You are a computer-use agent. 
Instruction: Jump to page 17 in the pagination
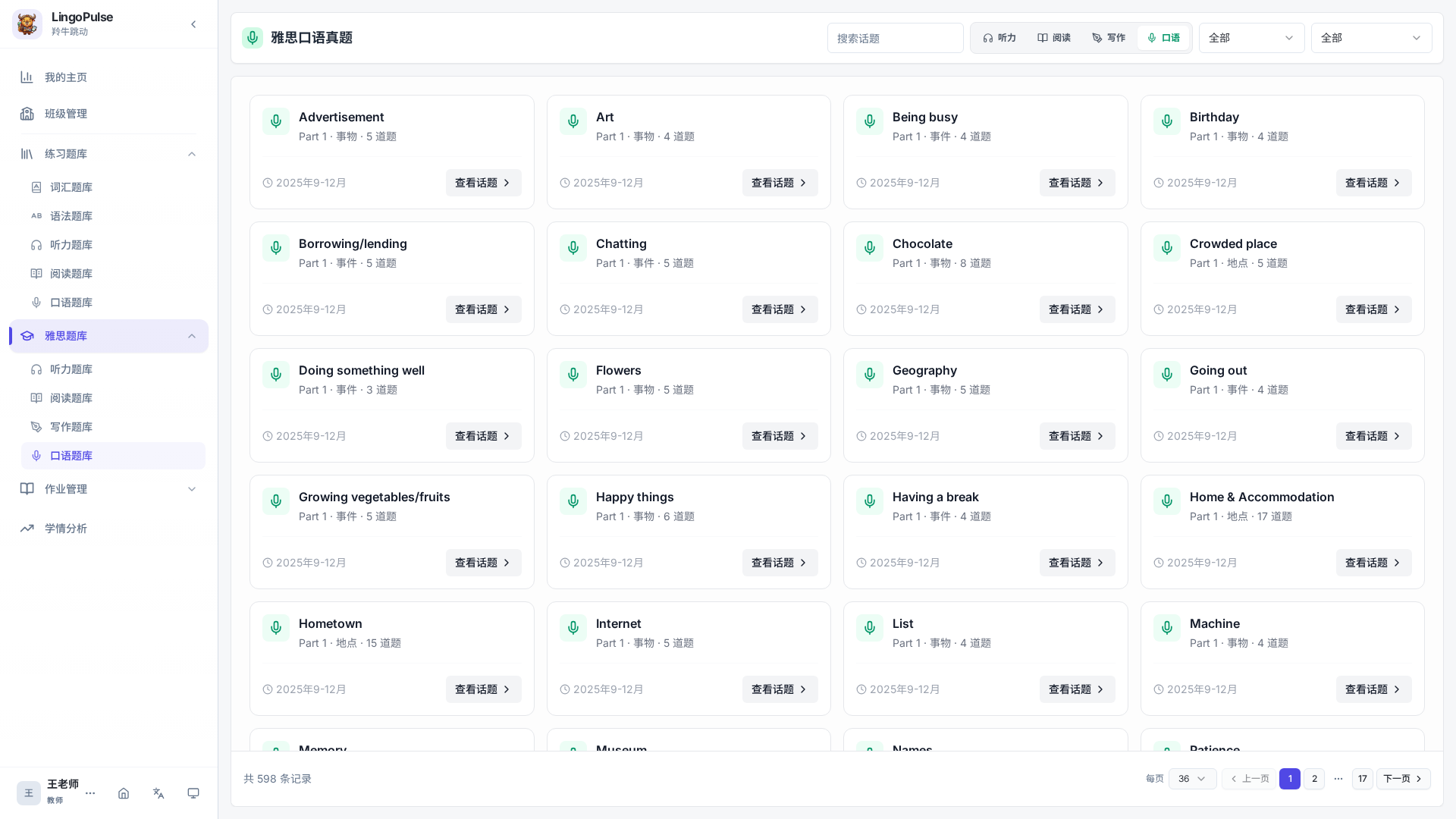tap(1362, 779)
